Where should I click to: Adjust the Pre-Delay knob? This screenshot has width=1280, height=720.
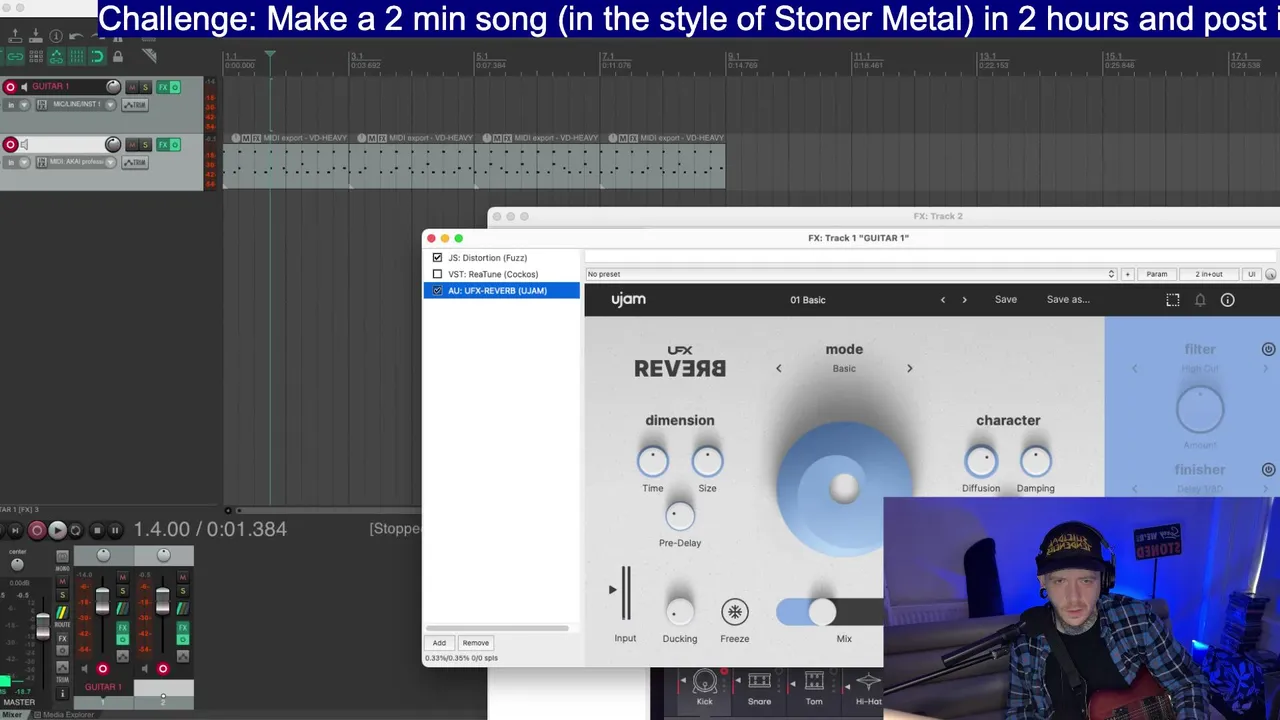click(680, 516)
